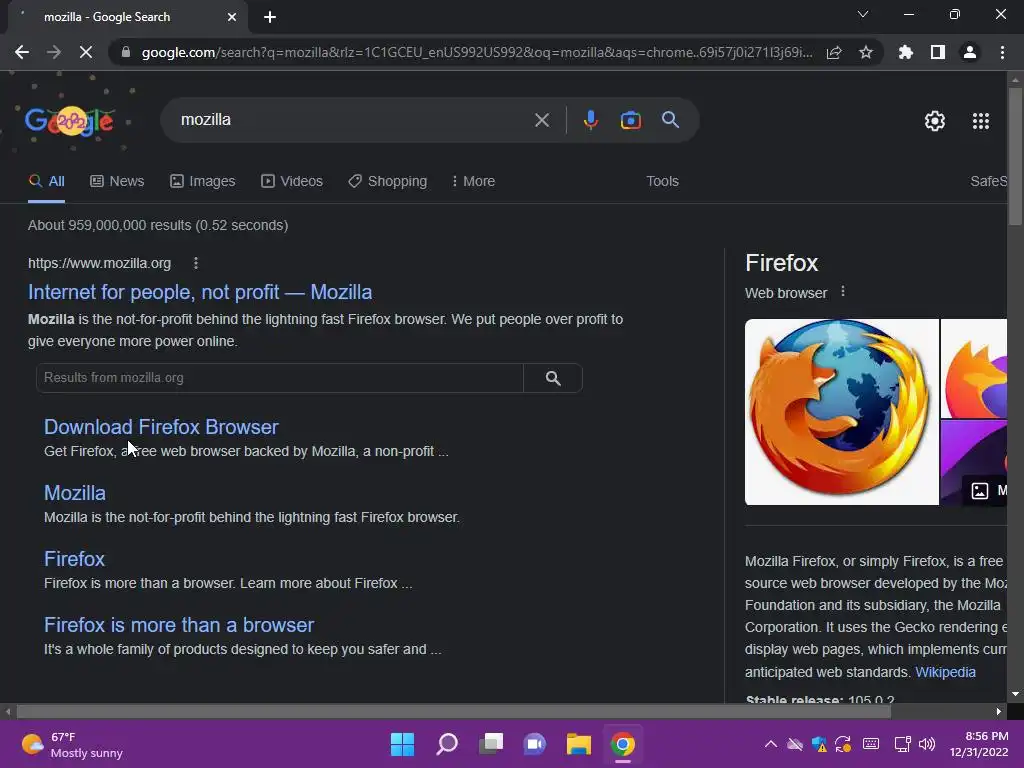Click the Results from mozilla.org field
Viewport: 1024px width, 768px height.
[x=280, y=378]
